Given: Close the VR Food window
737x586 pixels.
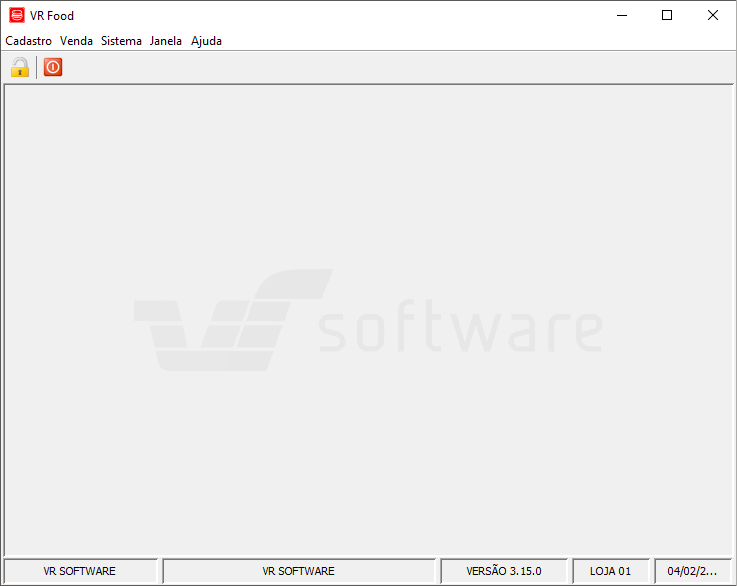Looking at the screenshot, I should coord(713,16).
